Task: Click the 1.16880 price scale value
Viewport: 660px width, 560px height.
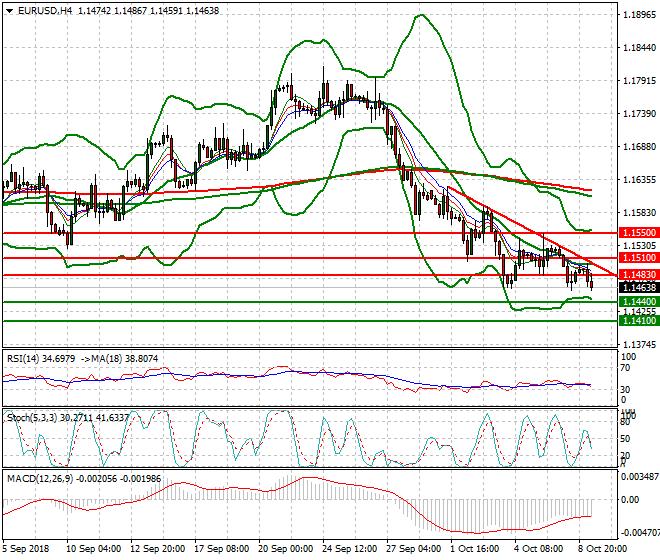Action: tap(639, 147)
